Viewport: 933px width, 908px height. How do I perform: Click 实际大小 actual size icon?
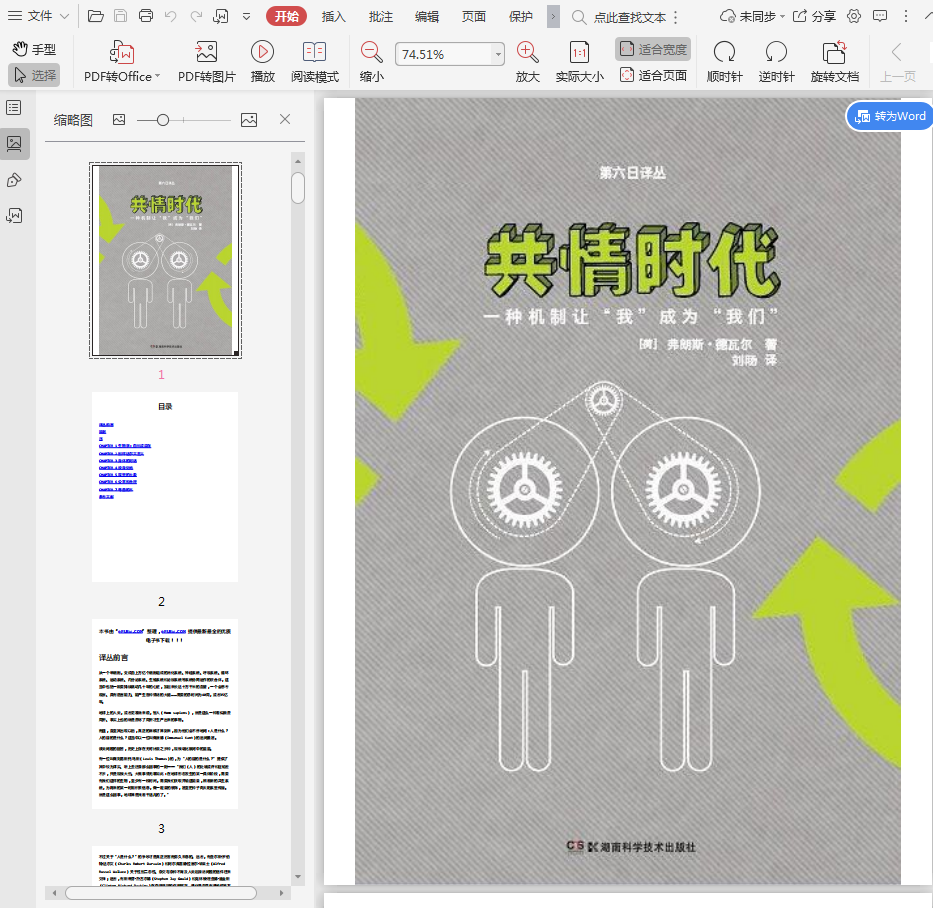(x=579, y=53)
